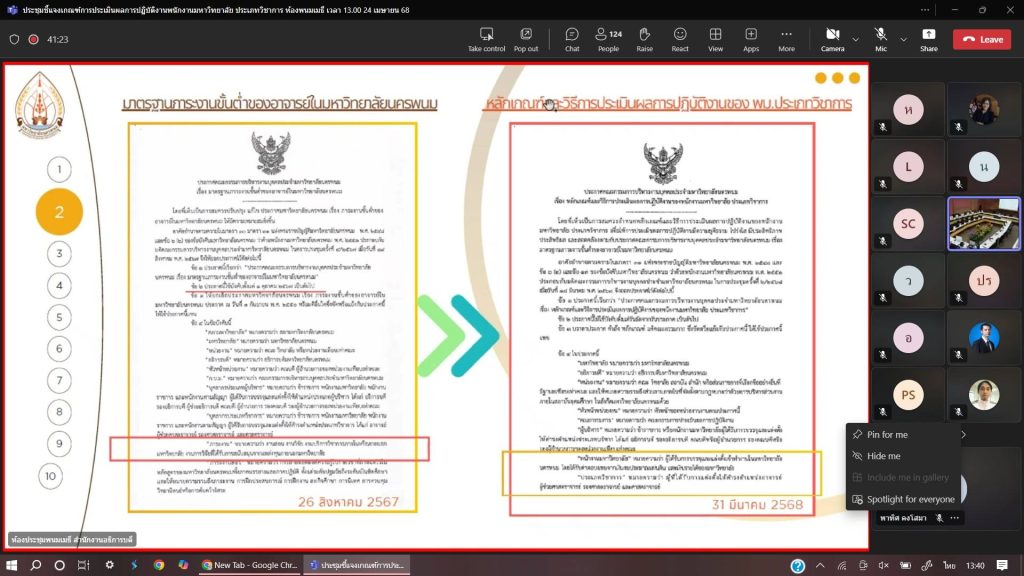Switch to New Tab - Google Chrome window

tap(249, 565)
